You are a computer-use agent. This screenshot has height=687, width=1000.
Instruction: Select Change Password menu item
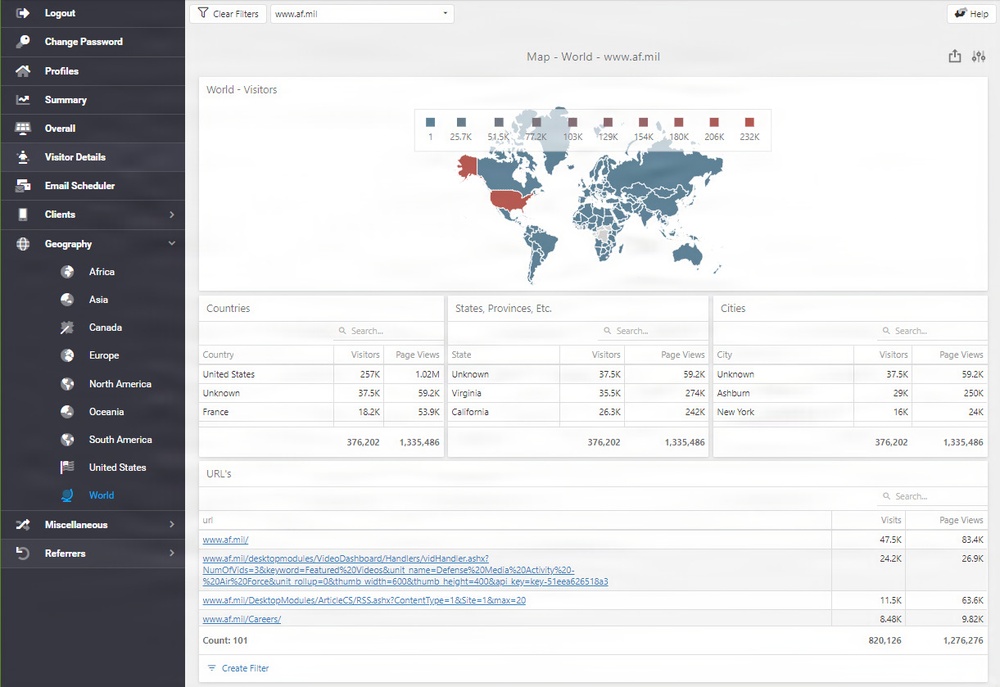click(x=92, y=42)
